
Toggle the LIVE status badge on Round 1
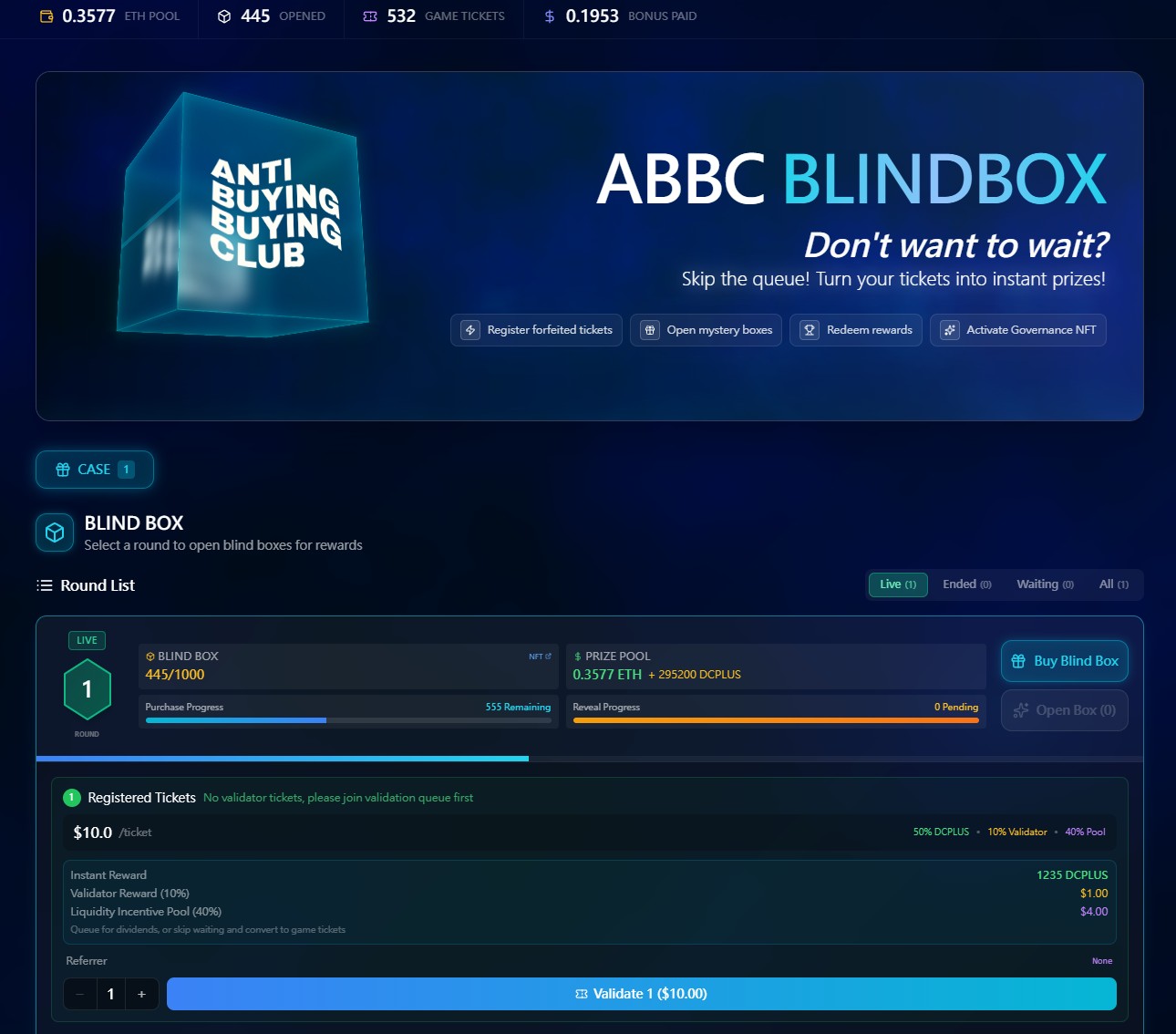86,640
